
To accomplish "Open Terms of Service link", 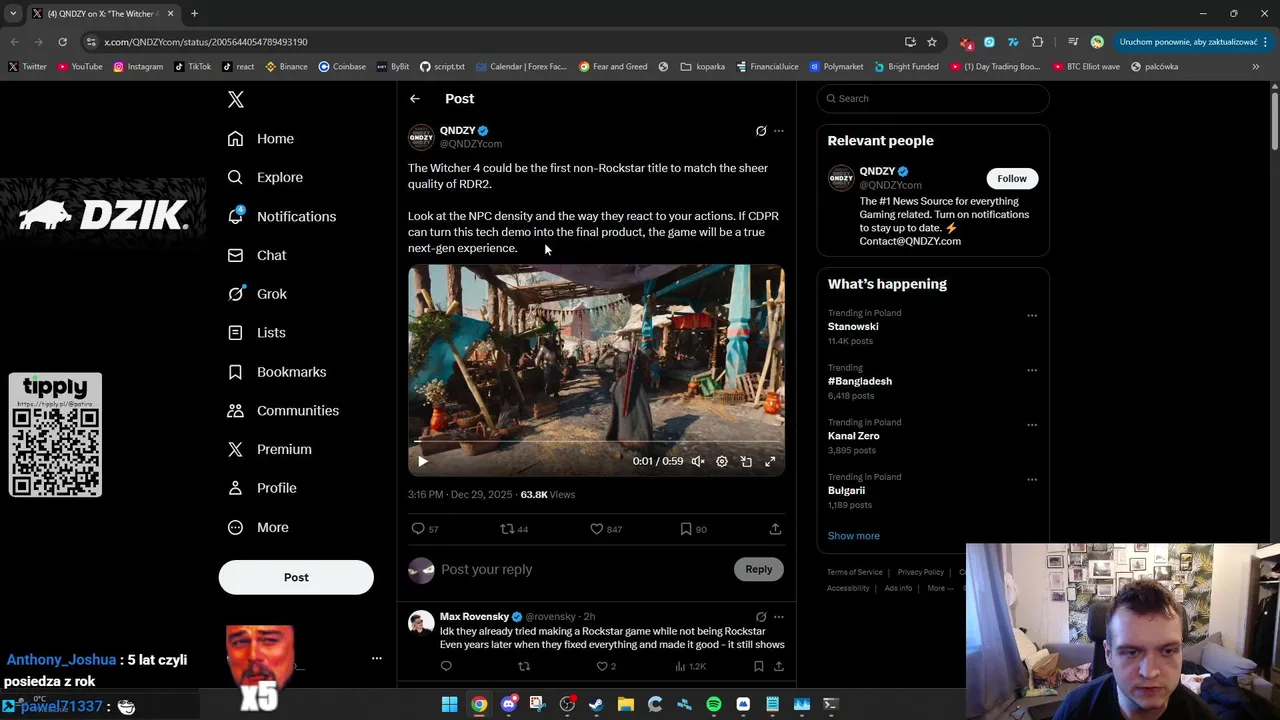I will point(855,572).
